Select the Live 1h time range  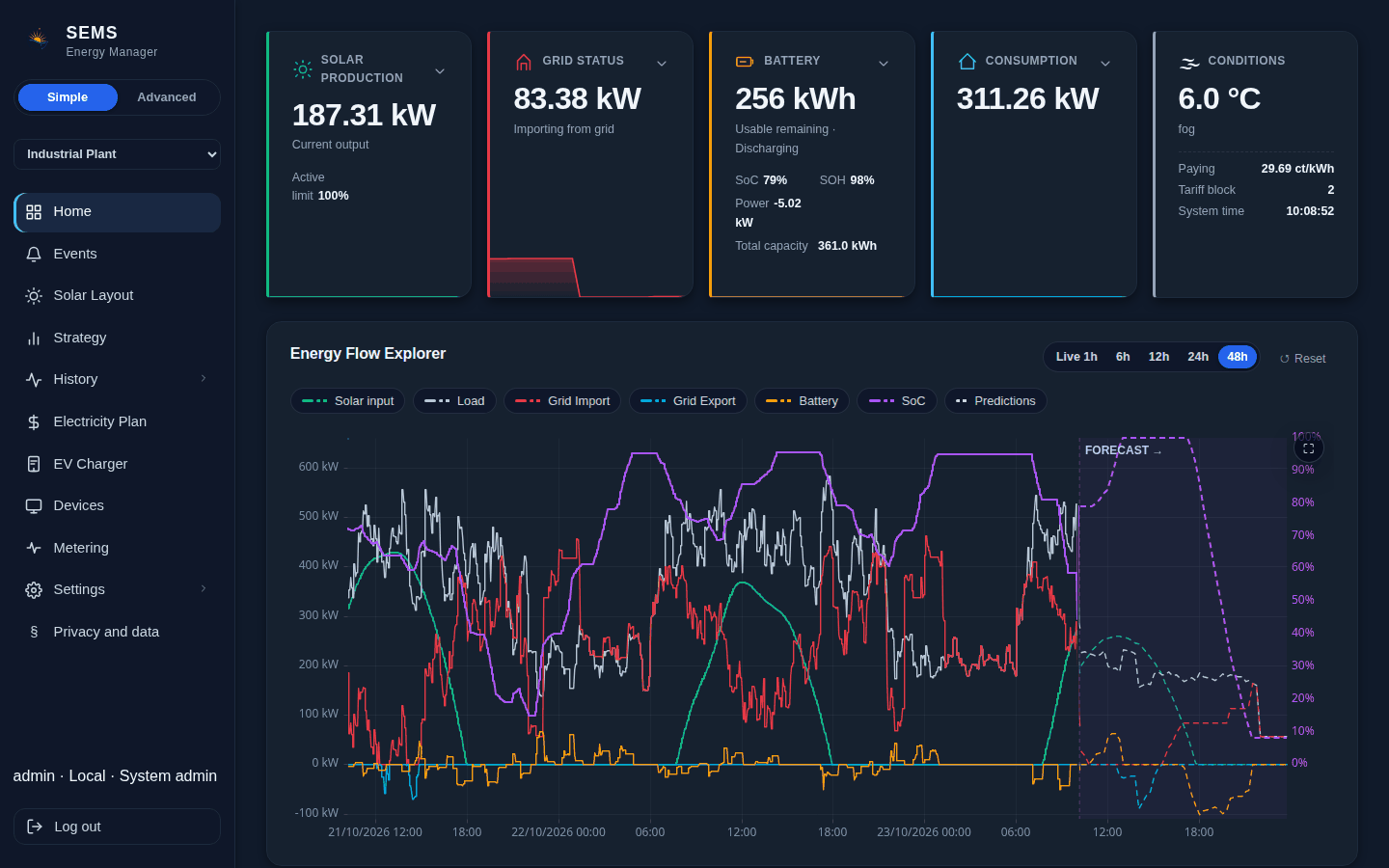point(1076,357)
